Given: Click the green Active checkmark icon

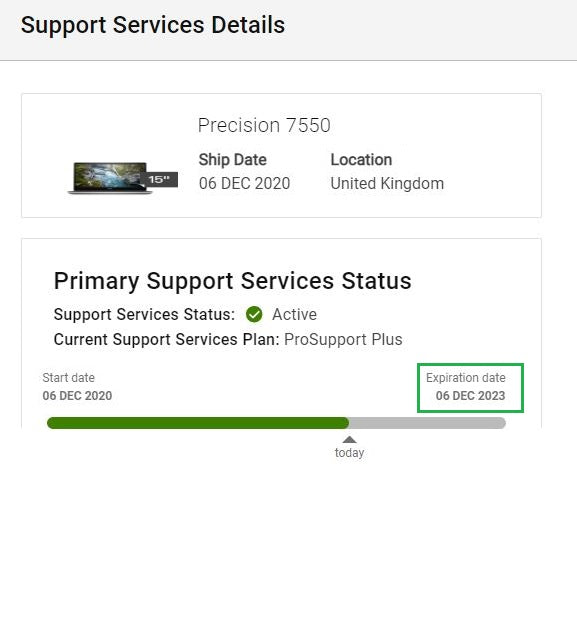Looking at the screenshot, I should pyautogui.click(x=254, y=314).
